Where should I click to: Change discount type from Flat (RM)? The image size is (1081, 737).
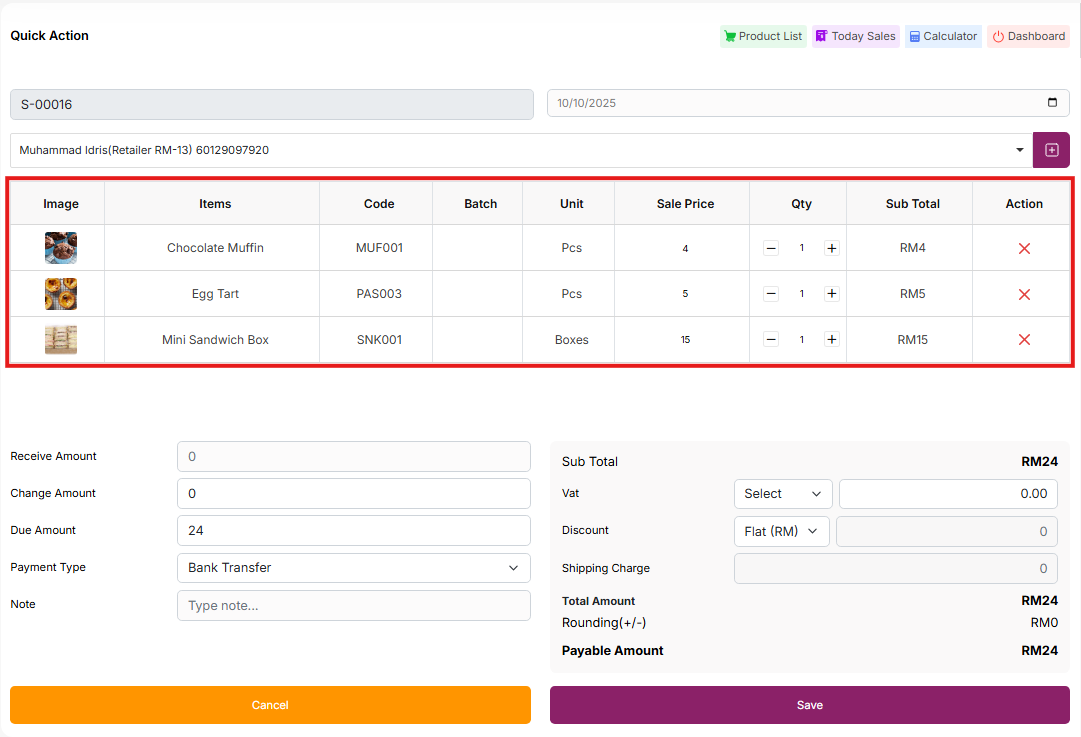(x=782, y=532)
